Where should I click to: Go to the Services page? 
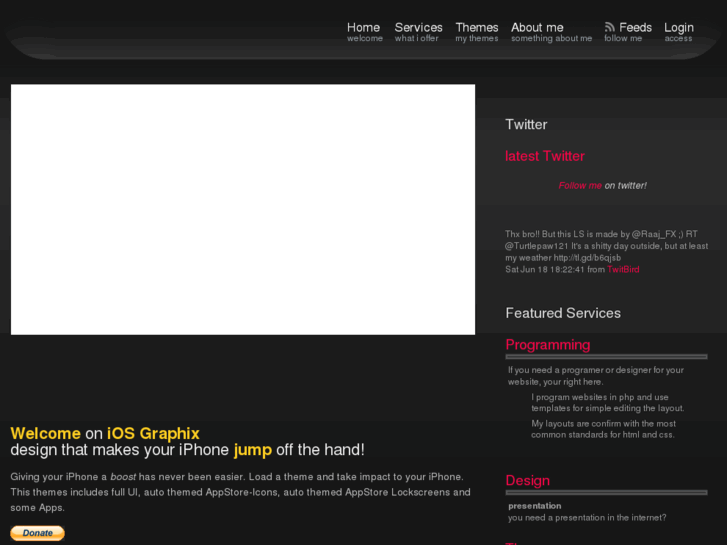point(418,32)
